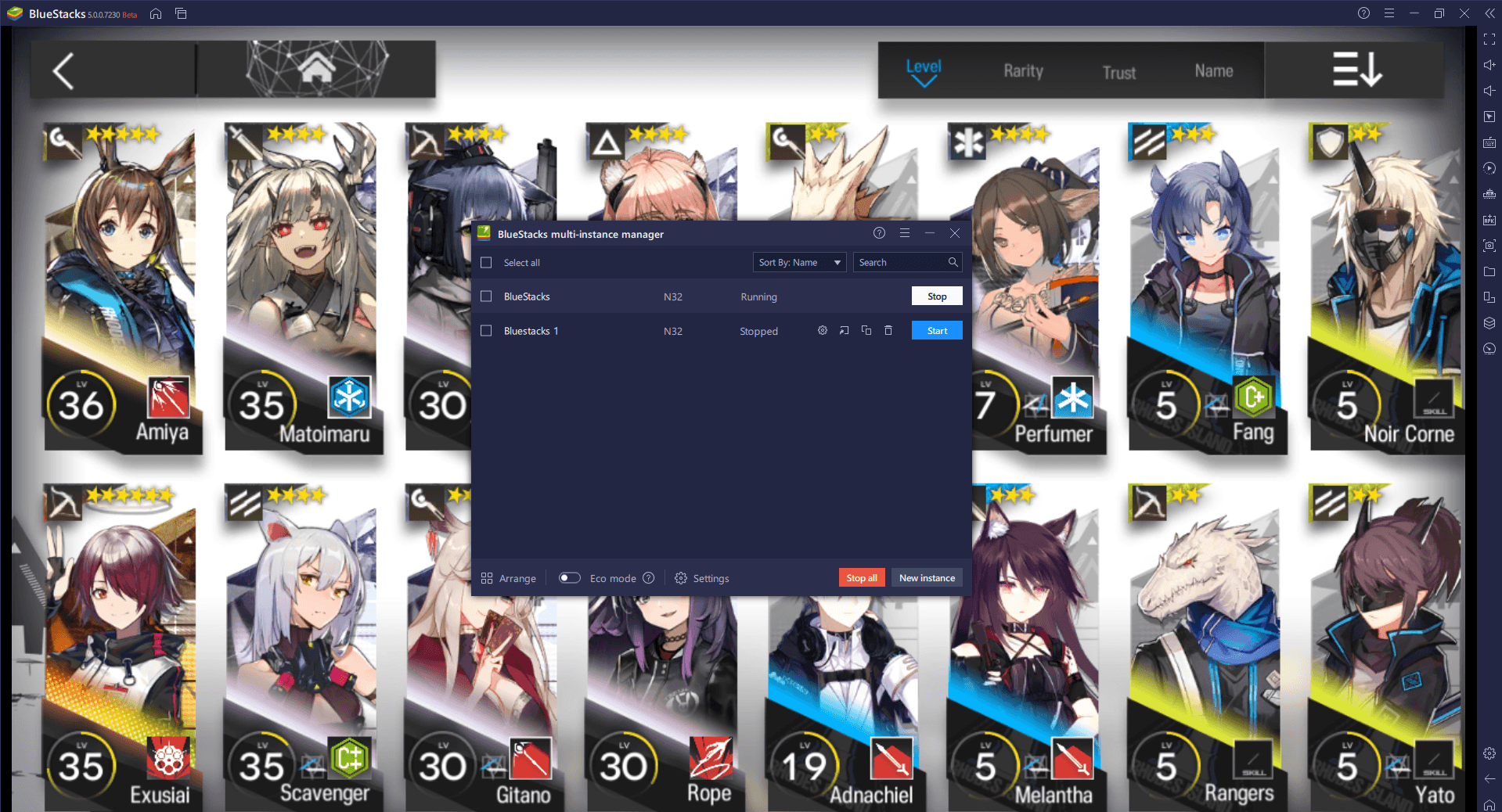Screen dimensions: 1502x812
Task: Open the Sort By: Name dropdown
Action: [x=799, y=262]
